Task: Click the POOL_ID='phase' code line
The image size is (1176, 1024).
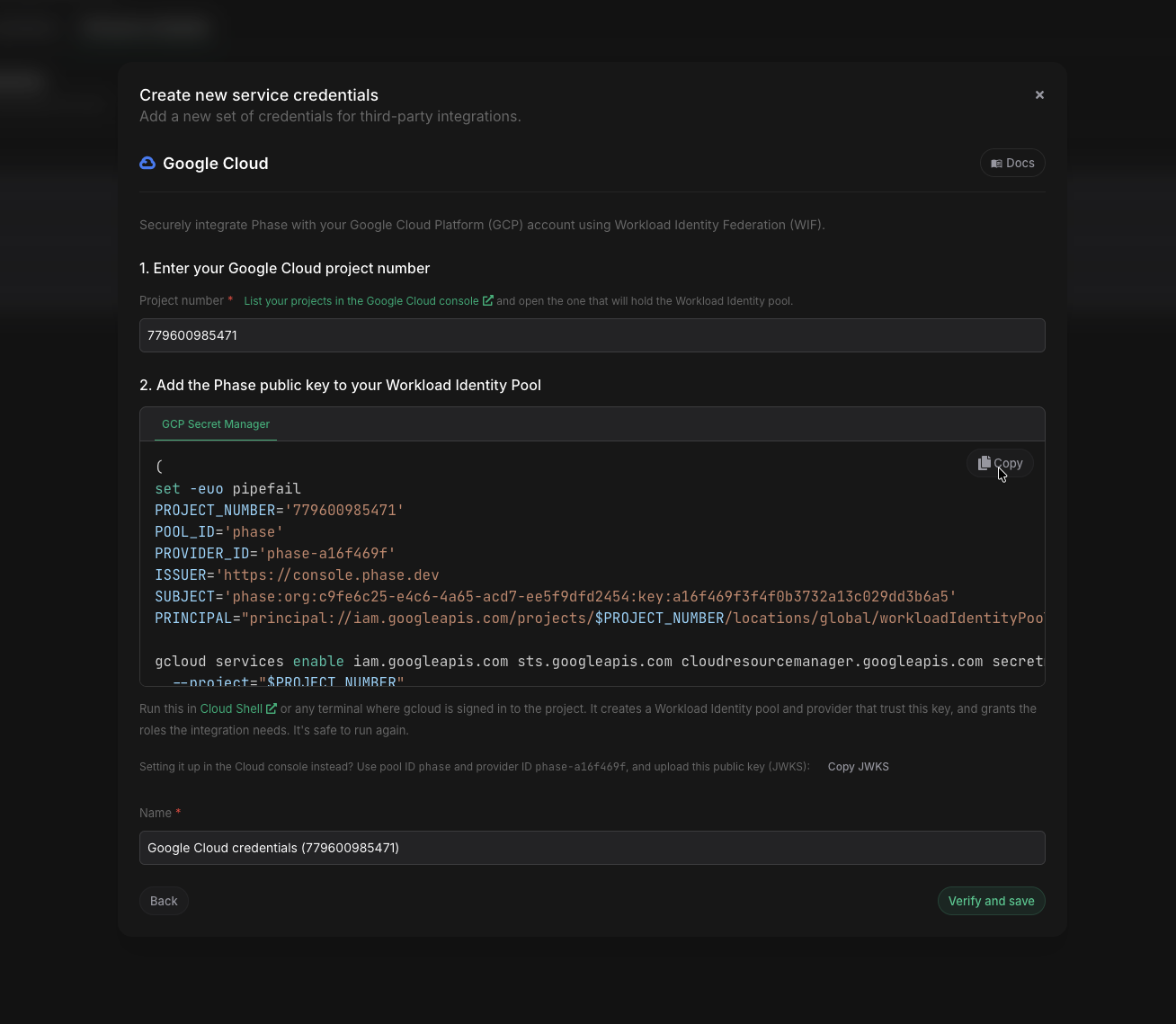Action: 219,532
